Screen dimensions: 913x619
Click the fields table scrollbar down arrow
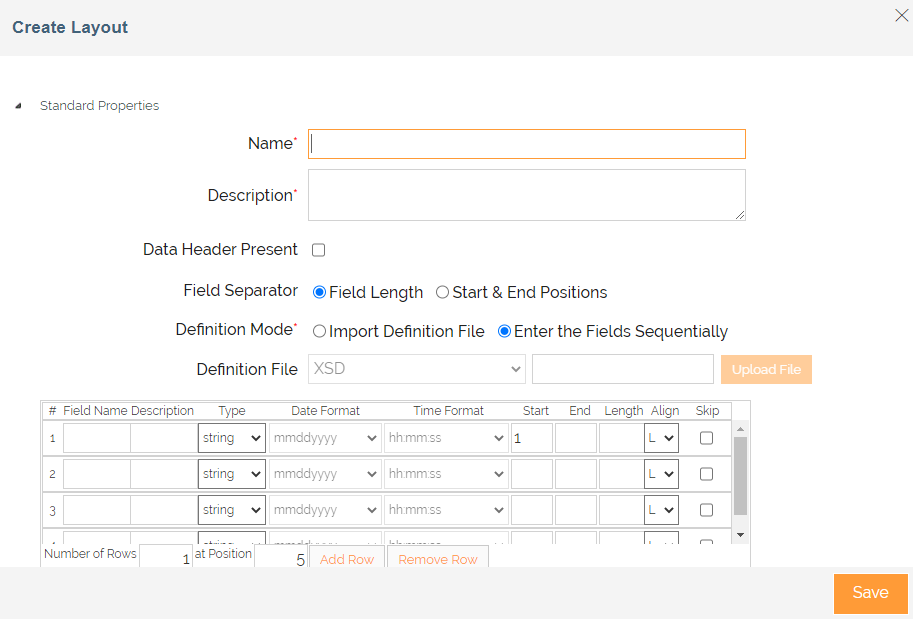740,535
